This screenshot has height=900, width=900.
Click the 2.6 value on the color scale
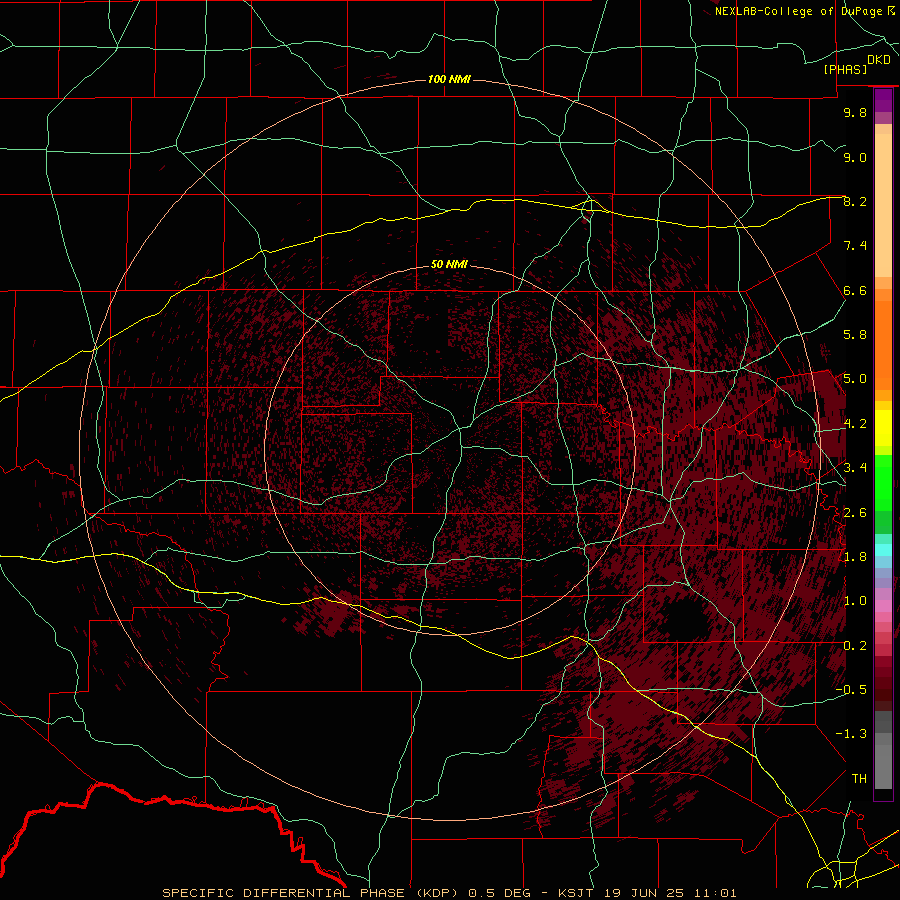855,513
